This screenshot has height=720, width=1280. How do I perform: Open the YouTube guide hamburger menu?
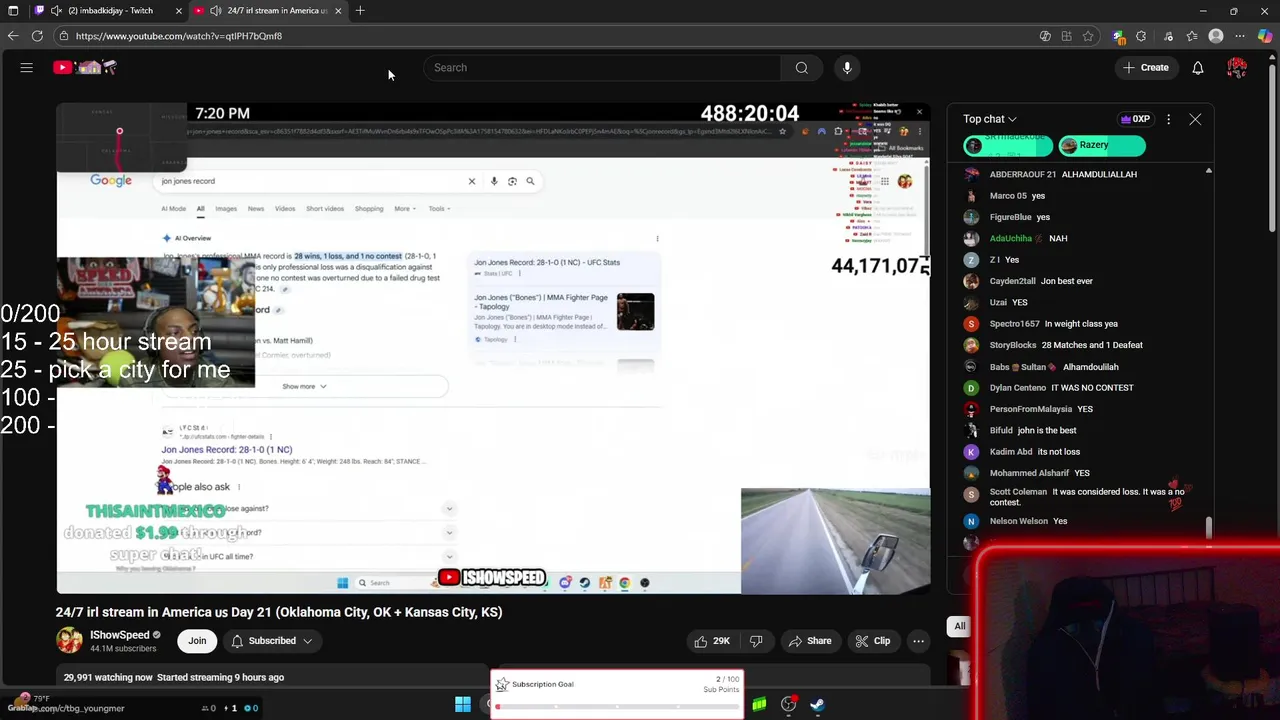[27, 68]
